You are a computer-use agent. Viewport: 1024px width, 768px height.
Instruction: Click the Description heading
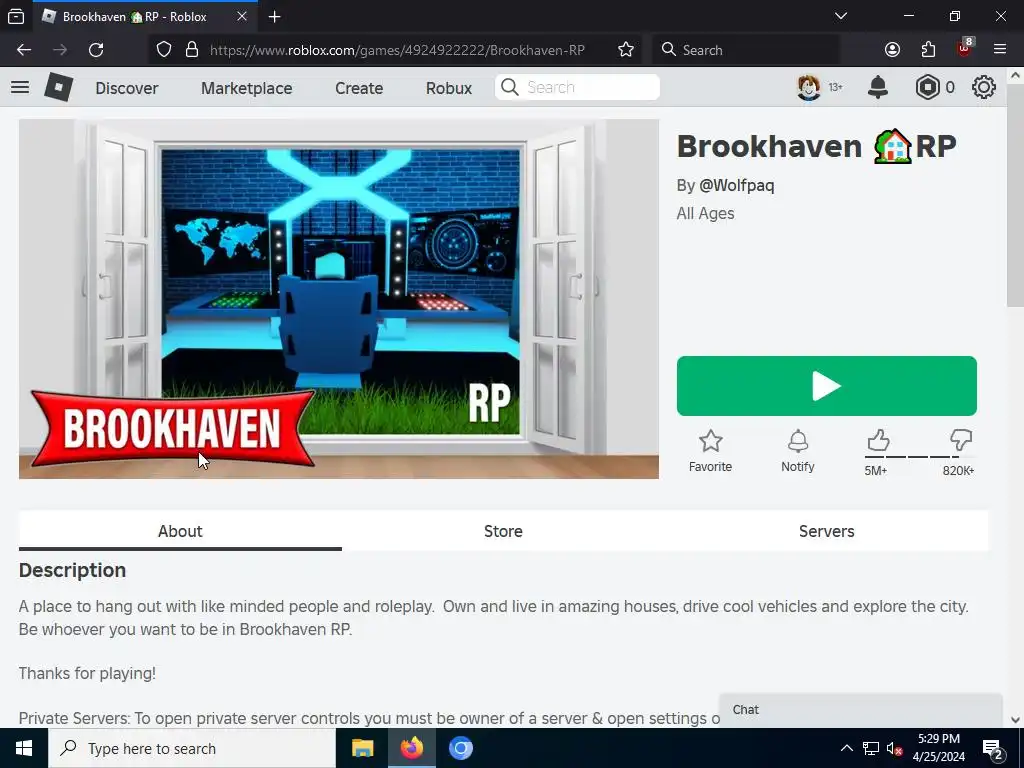pos(72,570)
